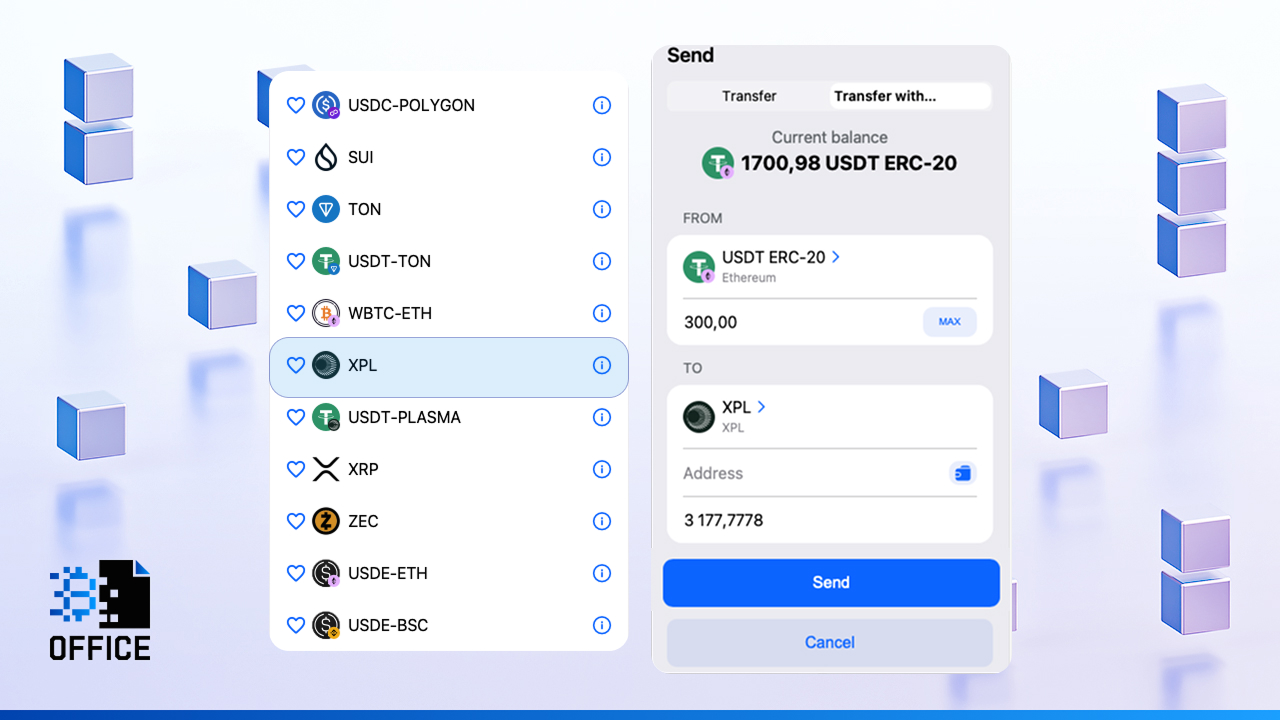Open info popup for USDT-PLASMA
The height and width of the screenshot is (720, 1280).
click(x=602, y=417)
